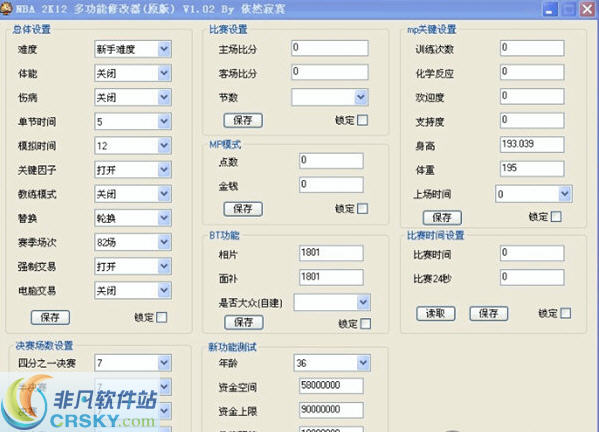Image resolution: width=599 pixels, height=432 pixels.
Task: Click the 比赛24秒 input field
Action: click(x=532, y=277)
